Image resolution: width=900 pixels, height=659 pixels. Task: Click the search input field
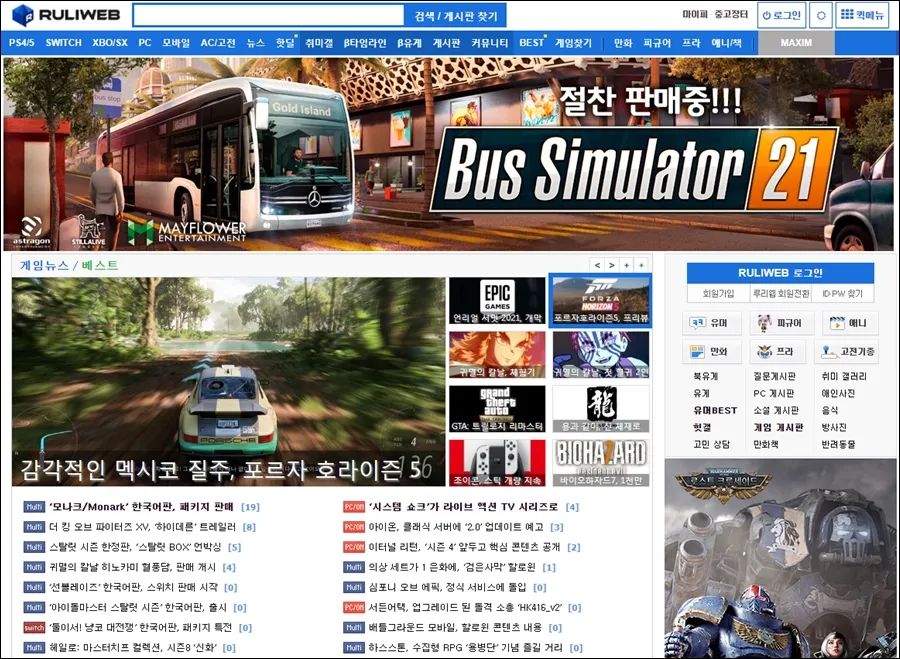[x=268, y=15]
